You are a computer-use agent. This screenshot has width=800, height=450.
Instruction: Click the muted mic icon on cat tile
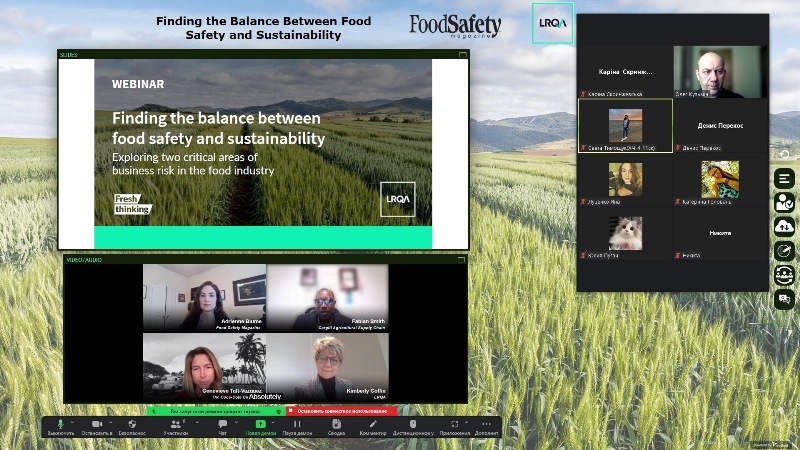(x=583, y=255)
